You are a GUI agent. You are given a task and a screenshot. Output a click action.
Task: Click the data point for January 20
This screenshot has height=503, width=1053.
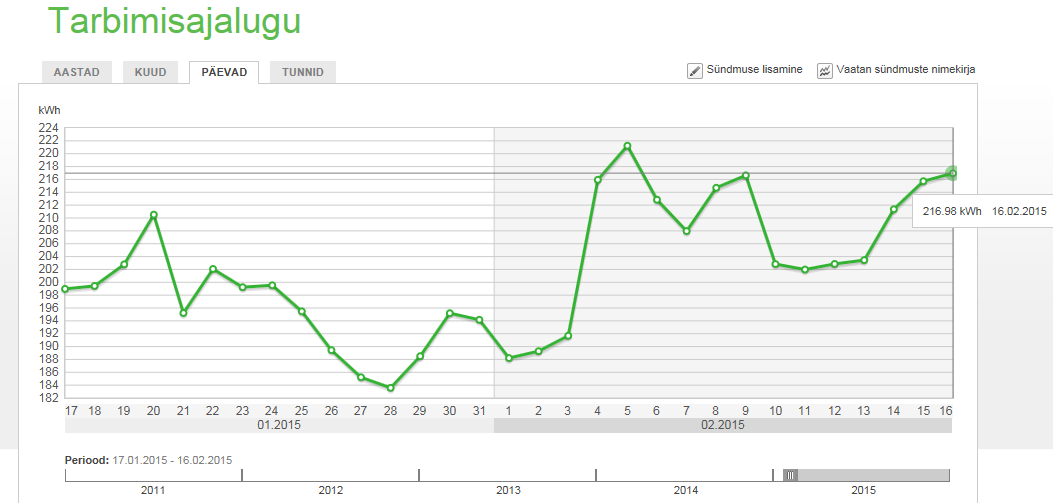[153, 215]
